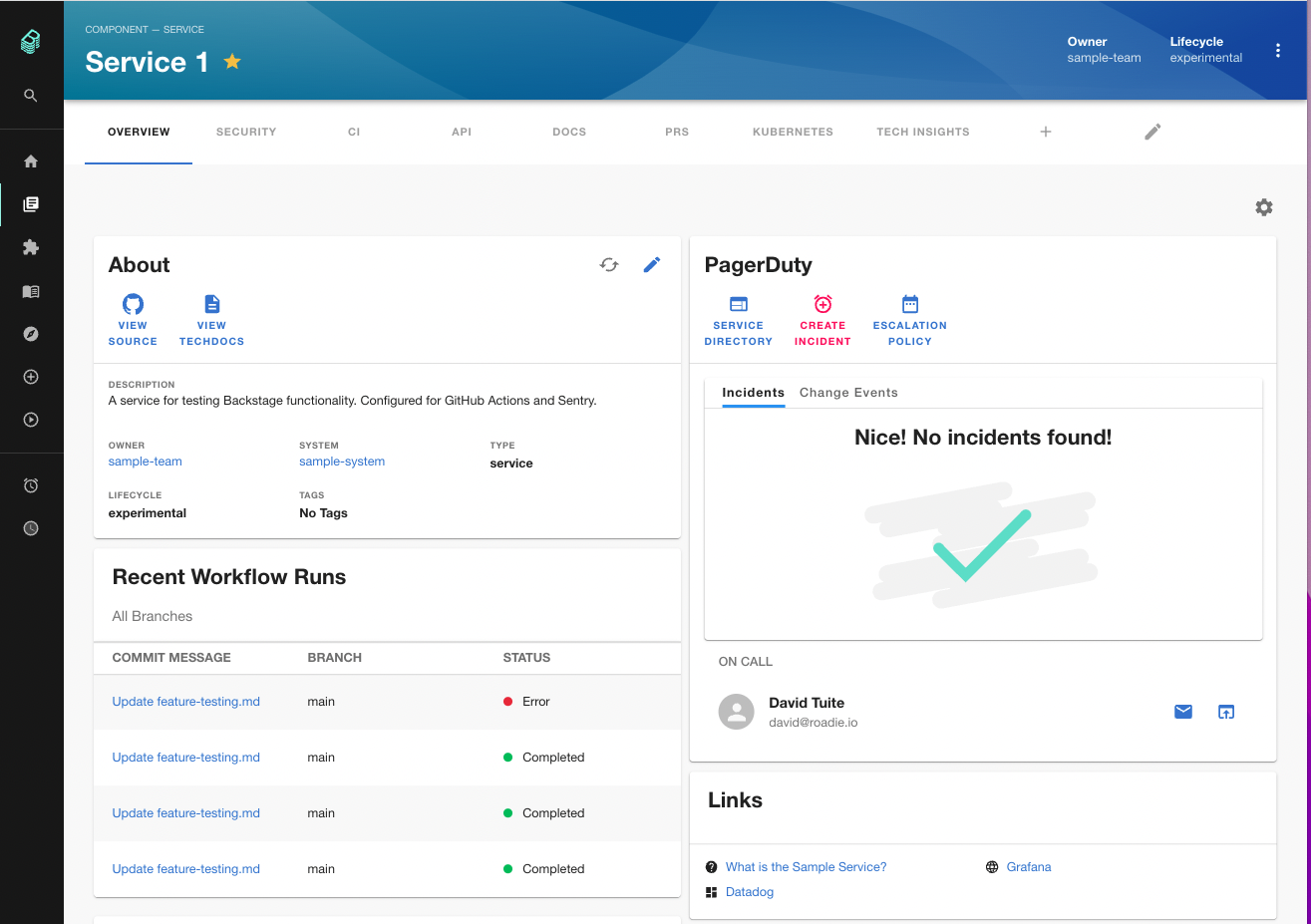The height and width of the screenshot is (924, 1311).
Task: Edit the About card metadata
Action: click(652, 264)
